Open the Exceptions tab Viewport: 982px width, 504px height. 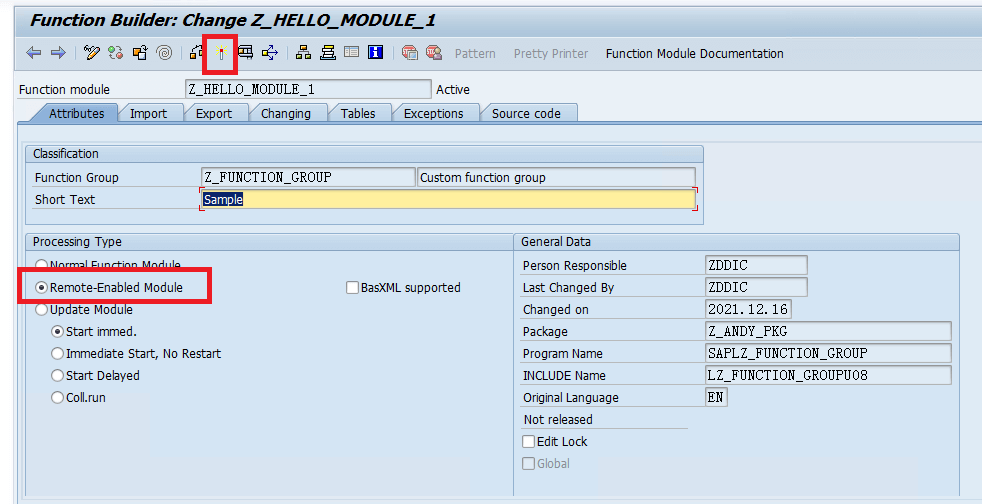[x=433, y=114]
